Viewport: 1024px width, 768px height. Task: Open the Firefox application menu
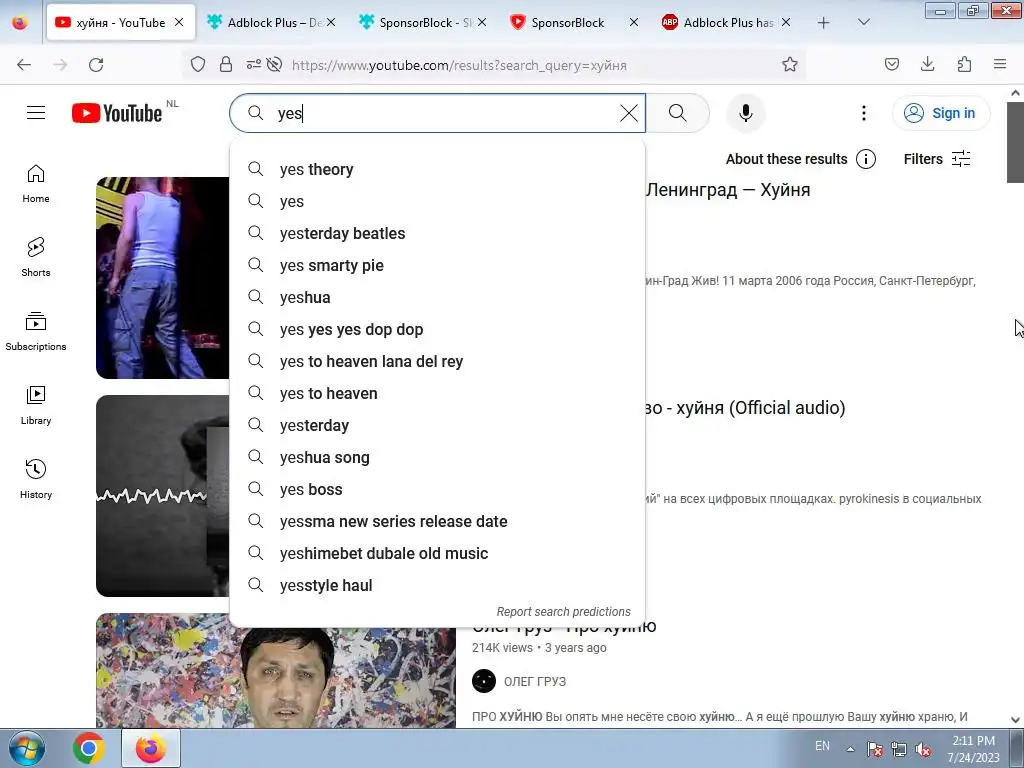click(x=1000, y=64)
